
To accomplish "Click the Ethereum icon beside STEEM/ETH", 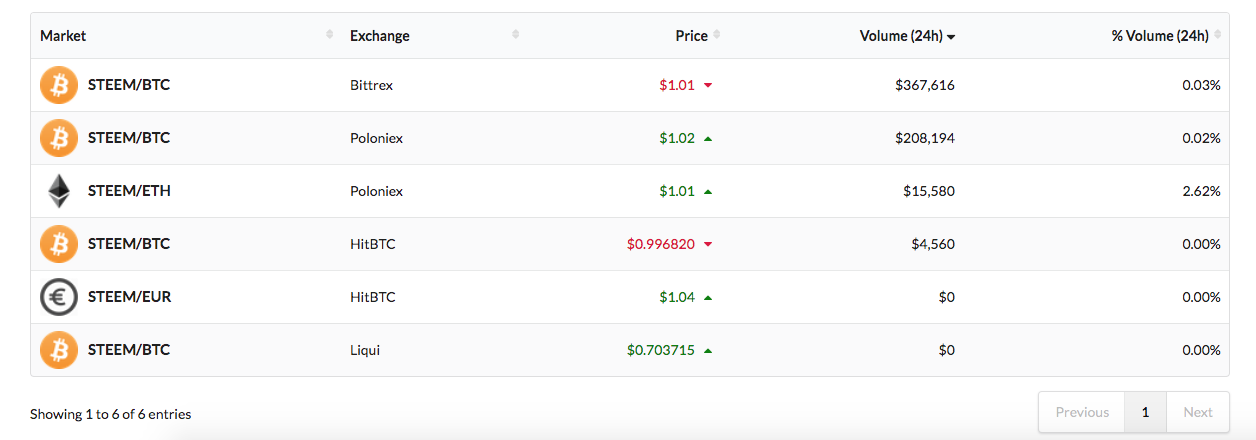I will coord(59,191).
